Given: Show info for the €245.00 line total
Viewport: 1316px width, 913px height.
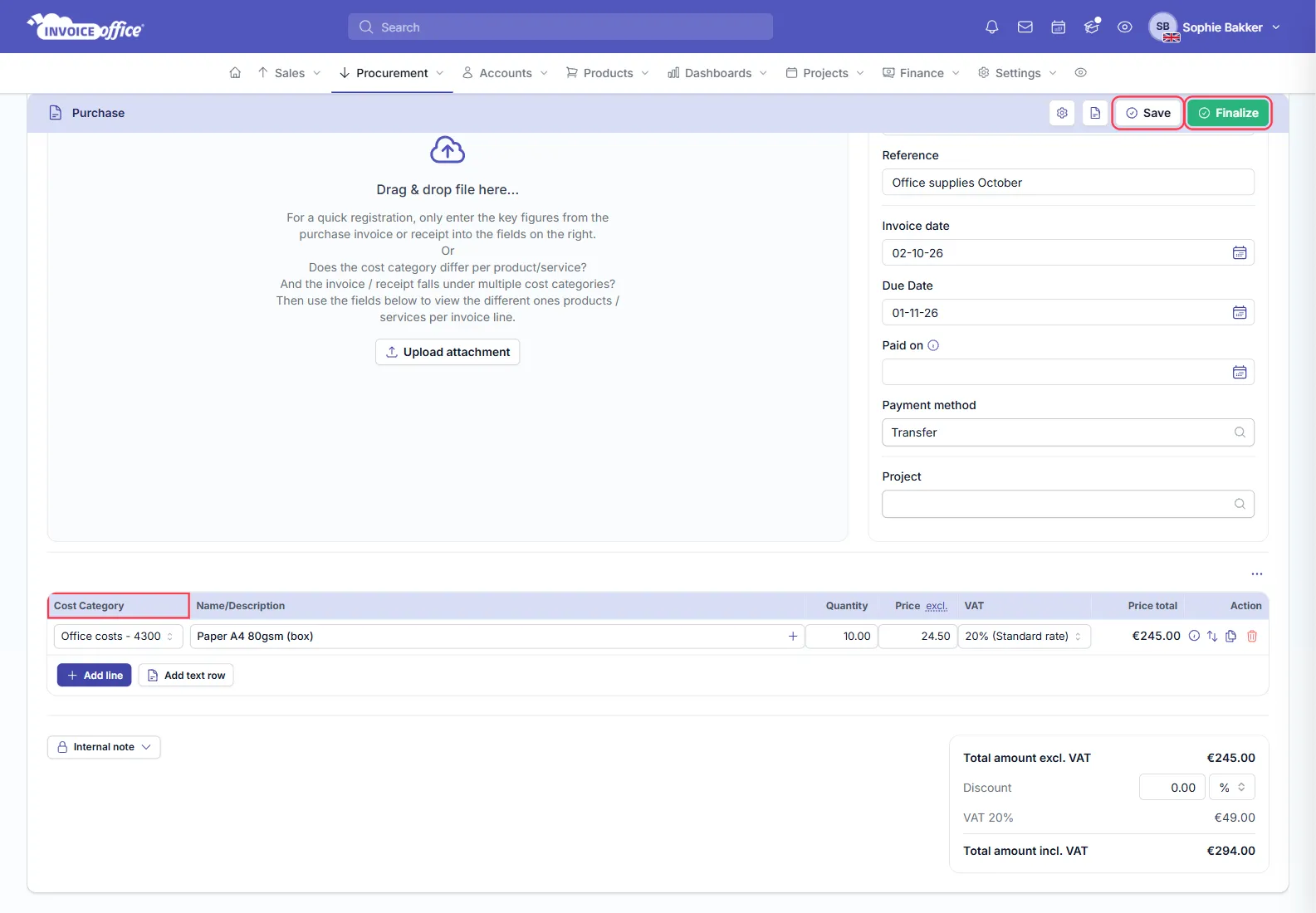Looking at the screenshot, I should pos(1194,637).
